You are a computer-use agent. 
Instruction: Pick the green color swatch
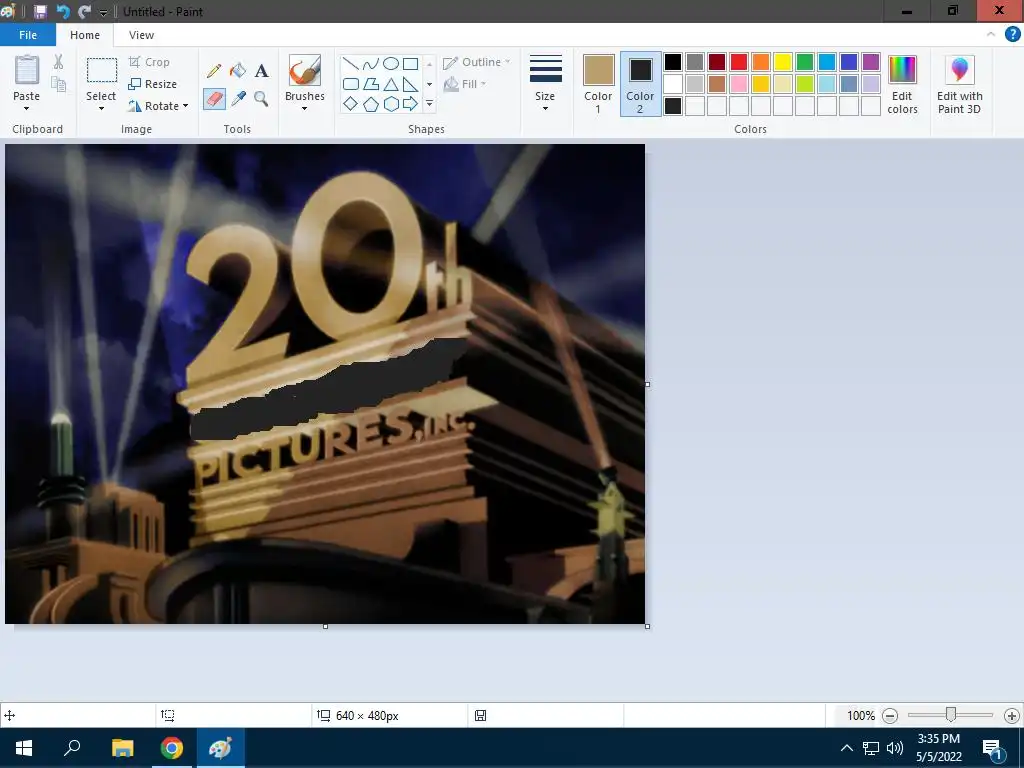click(805, 62)
